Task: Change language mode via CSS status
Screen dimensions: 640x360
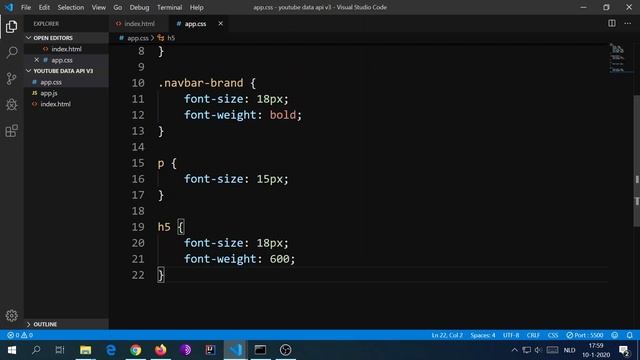Action: [553, 335]
